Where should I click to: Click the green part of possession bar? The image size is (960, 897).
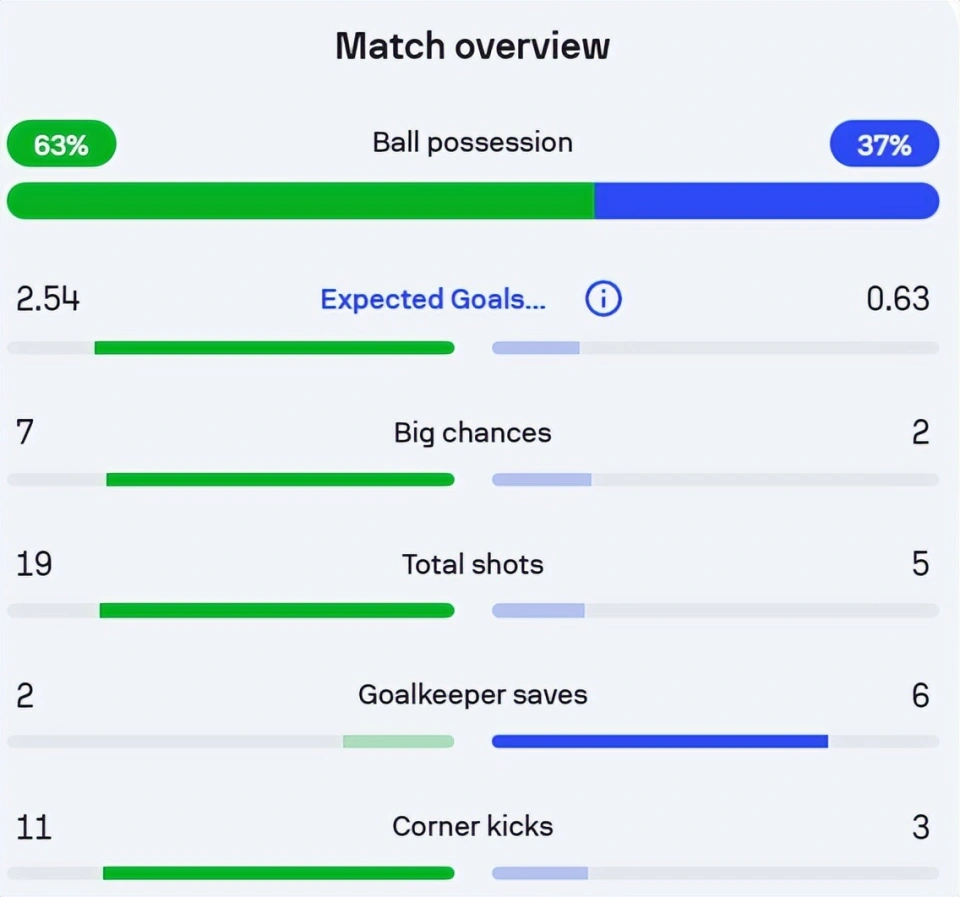click(300, 200)
